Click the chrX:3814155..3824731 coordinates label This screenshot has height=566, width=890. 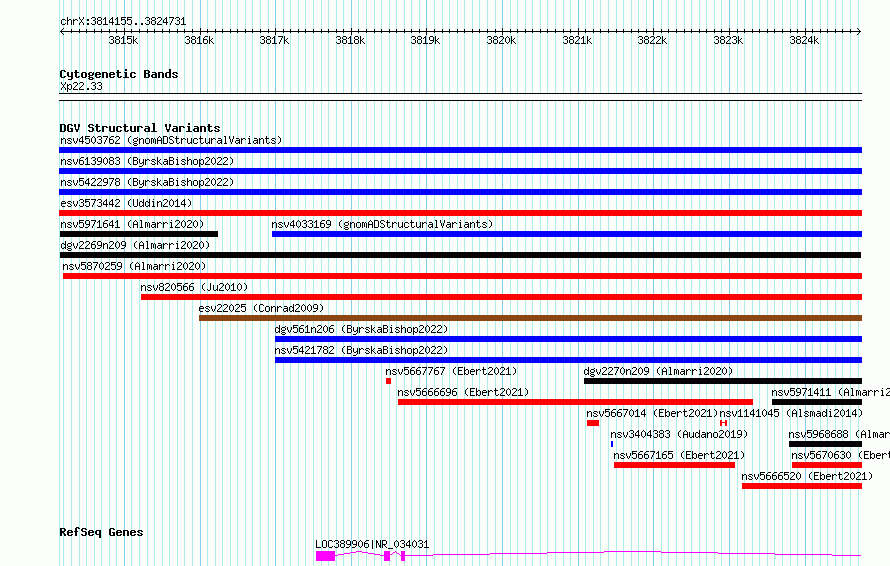[x=123, y=22]
